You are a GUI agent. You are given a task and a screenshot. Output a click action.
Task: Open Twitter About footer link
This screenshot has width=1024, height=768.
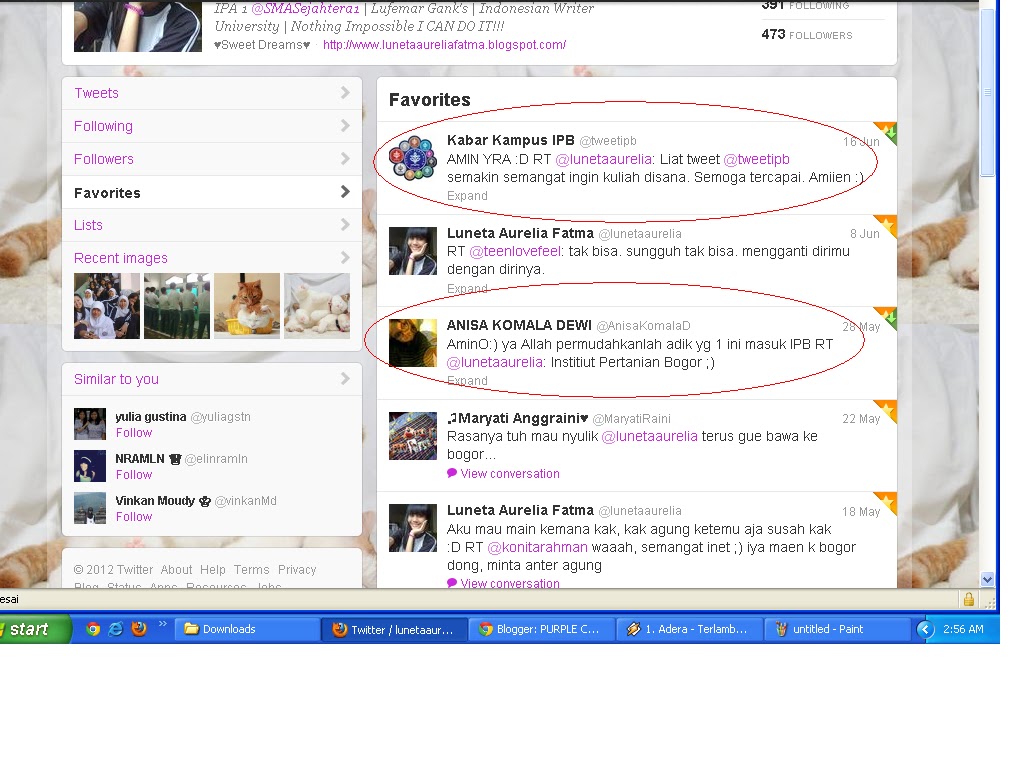point(176,569)
